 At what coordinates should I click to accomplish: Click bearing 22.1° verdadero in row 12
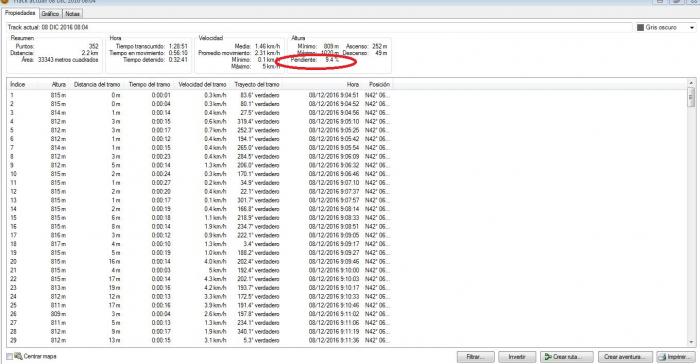coord(260,192)
